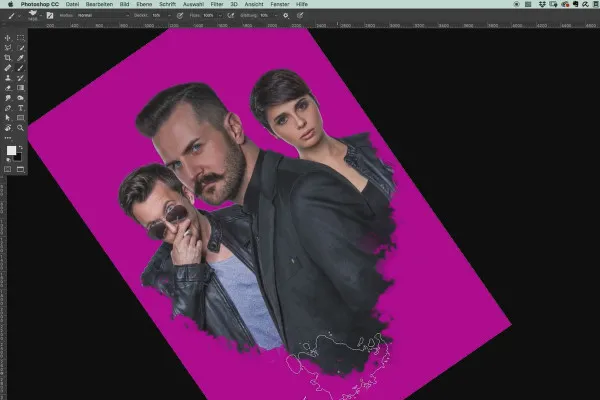Select the Move tool
Image resolution: width=600 pixels, height=400 pixels.
coord(8,38)
